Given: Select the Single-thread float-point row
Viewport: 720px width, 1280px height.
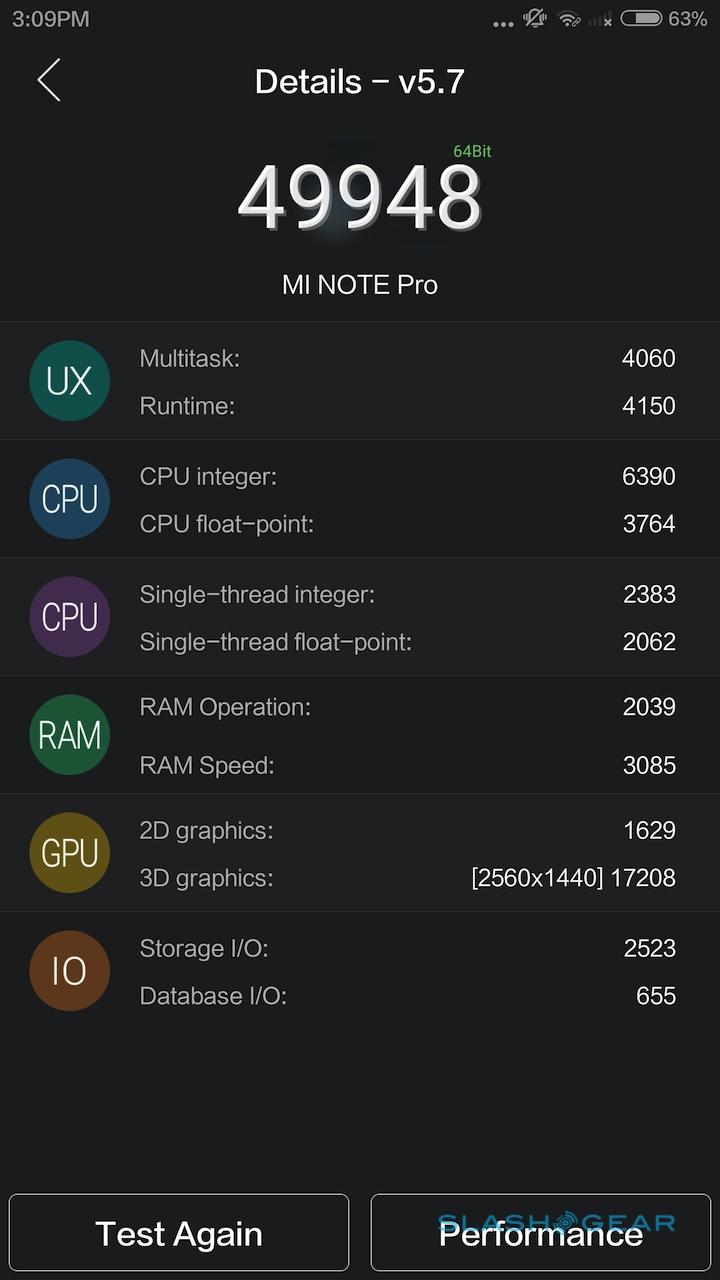Looking at the screenshot, I should coord(407,642).
